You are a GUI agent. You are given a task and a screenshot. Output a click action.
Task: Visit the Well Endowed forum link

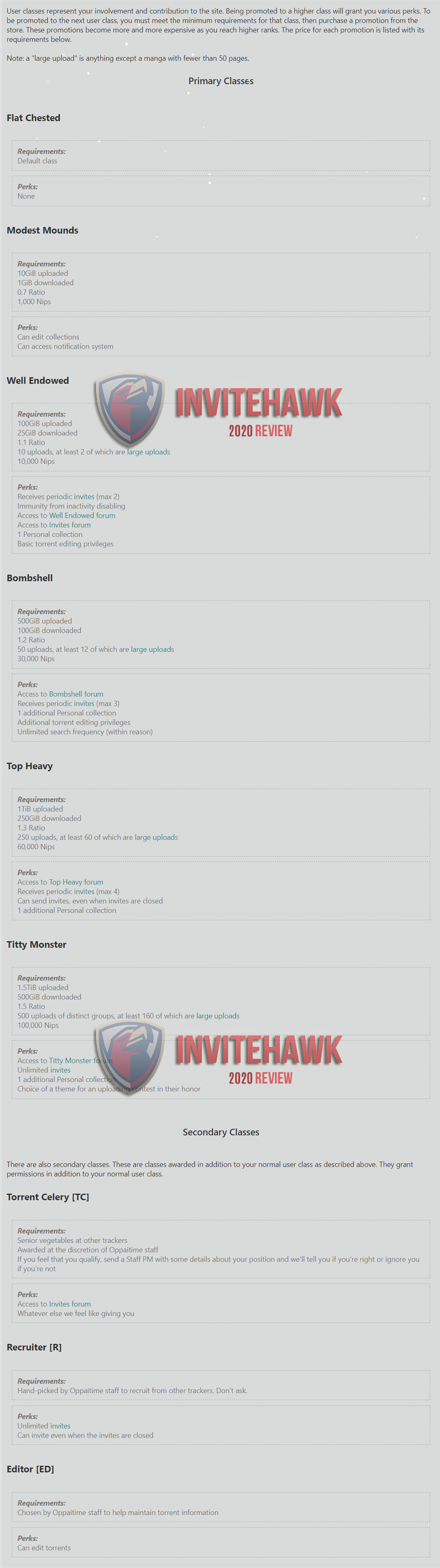click(82, 516)
